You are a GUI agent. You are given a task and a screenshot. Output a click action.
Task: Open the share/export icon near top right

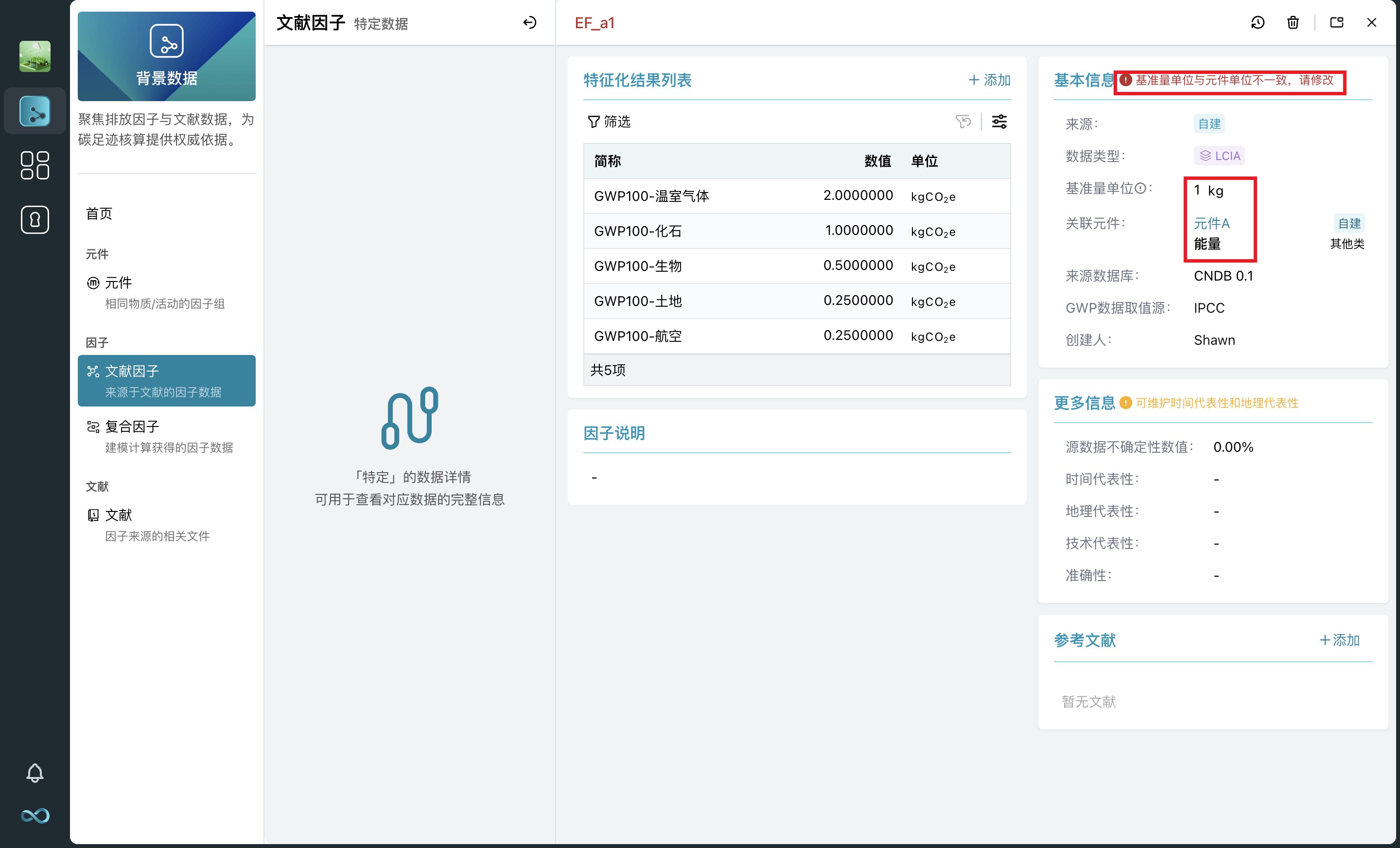click(1336, 23)
